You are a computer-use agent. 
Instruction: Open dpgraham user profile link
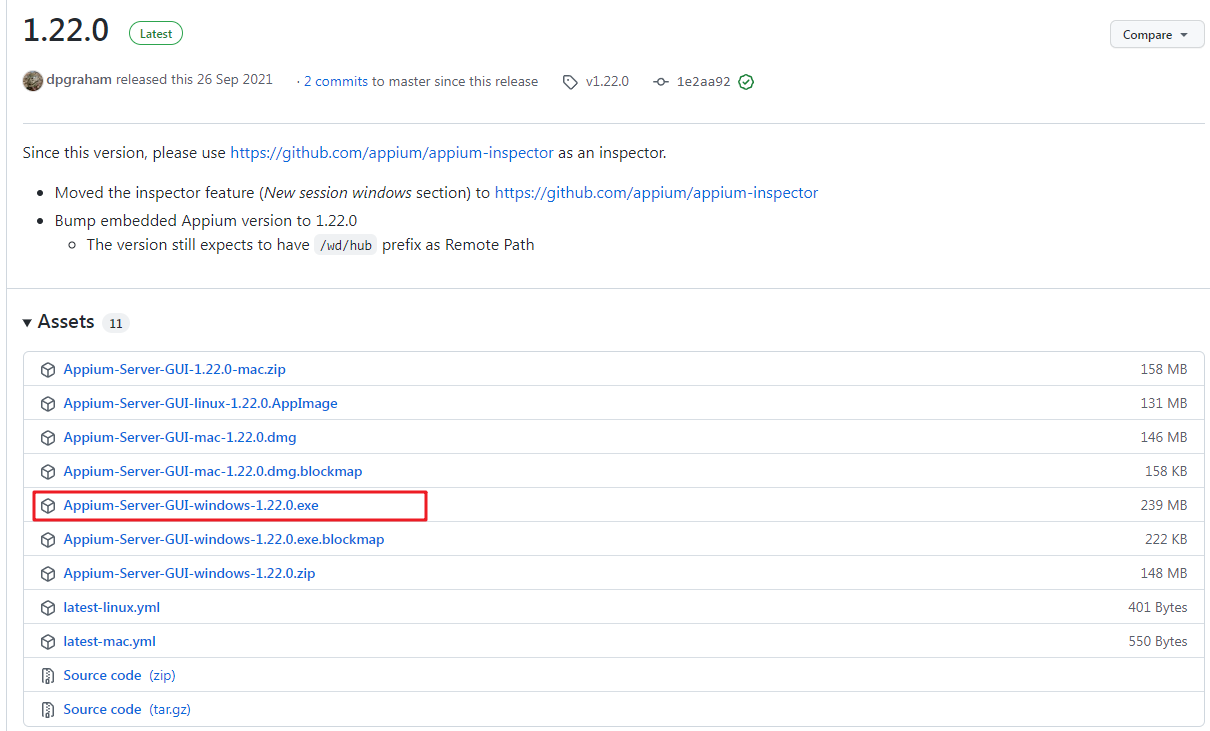coord(79,81)
